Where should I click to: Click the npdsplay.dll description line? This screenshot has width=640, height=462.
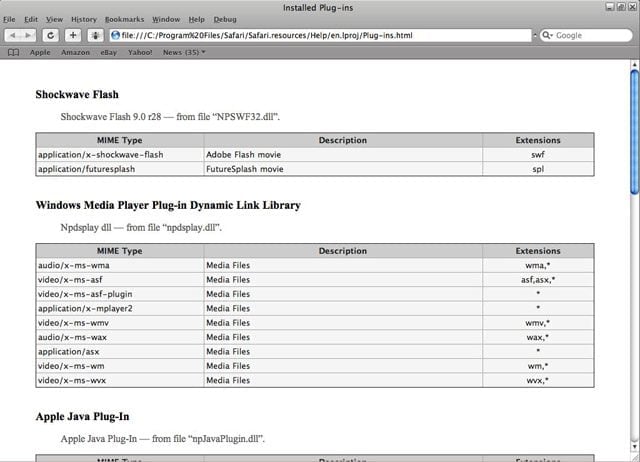(x=141, y=227)
